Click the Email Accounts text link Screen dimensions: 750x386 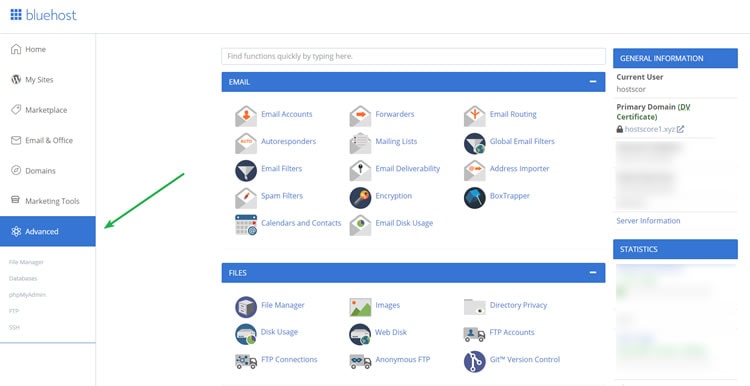[x=287, y=114]
